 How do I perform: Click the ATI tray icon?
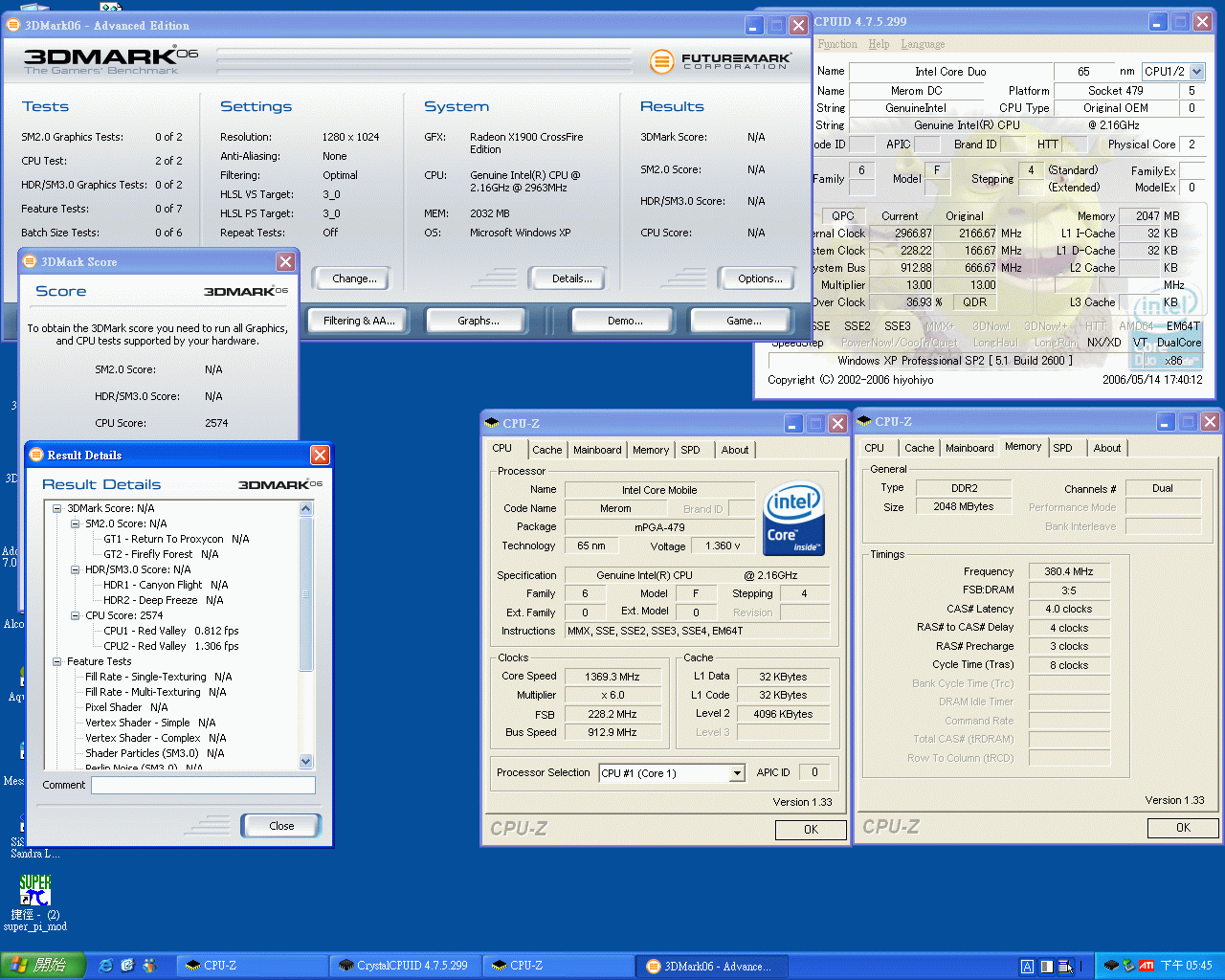[1147, 966]
